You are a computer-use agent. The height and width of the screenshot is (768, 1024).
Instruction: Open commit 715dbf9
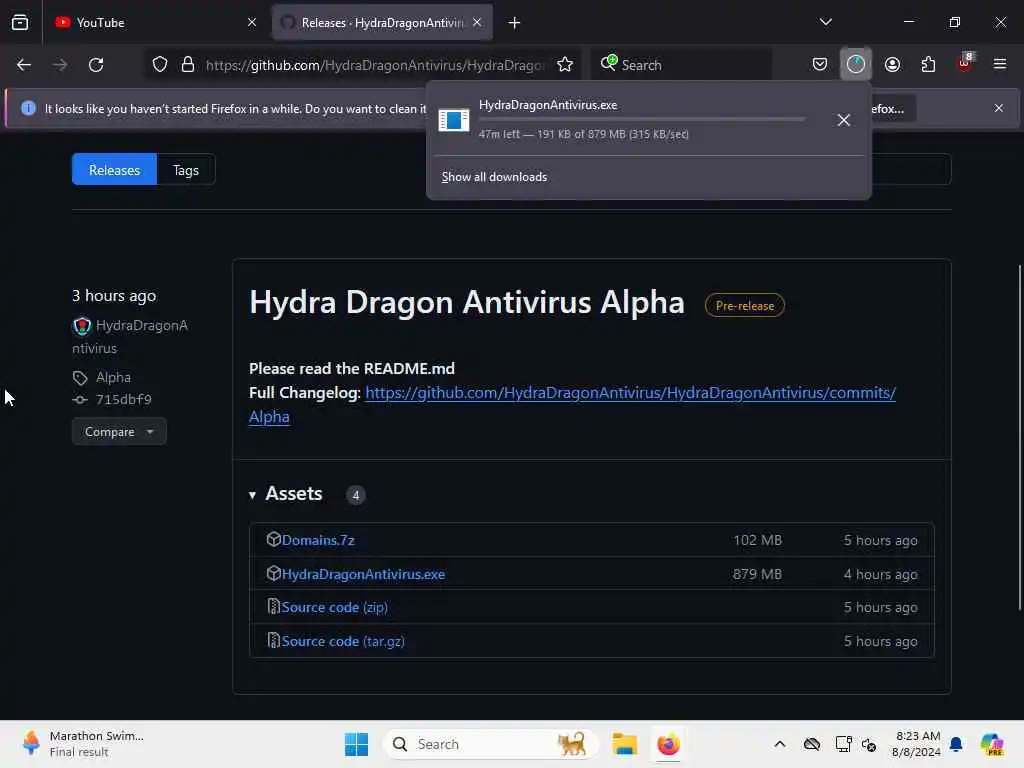point(123,400)
